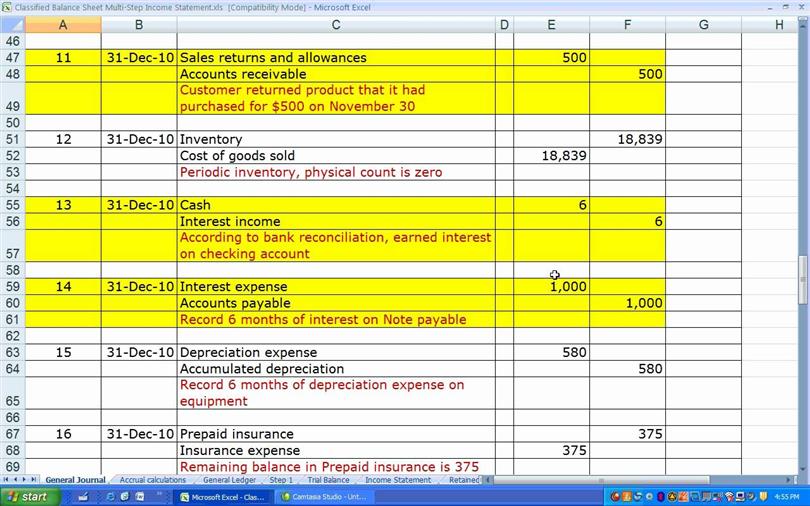Open the General Journal sheet tab
Viewport: 810px width, 506px height.
(x=75, y=480)
